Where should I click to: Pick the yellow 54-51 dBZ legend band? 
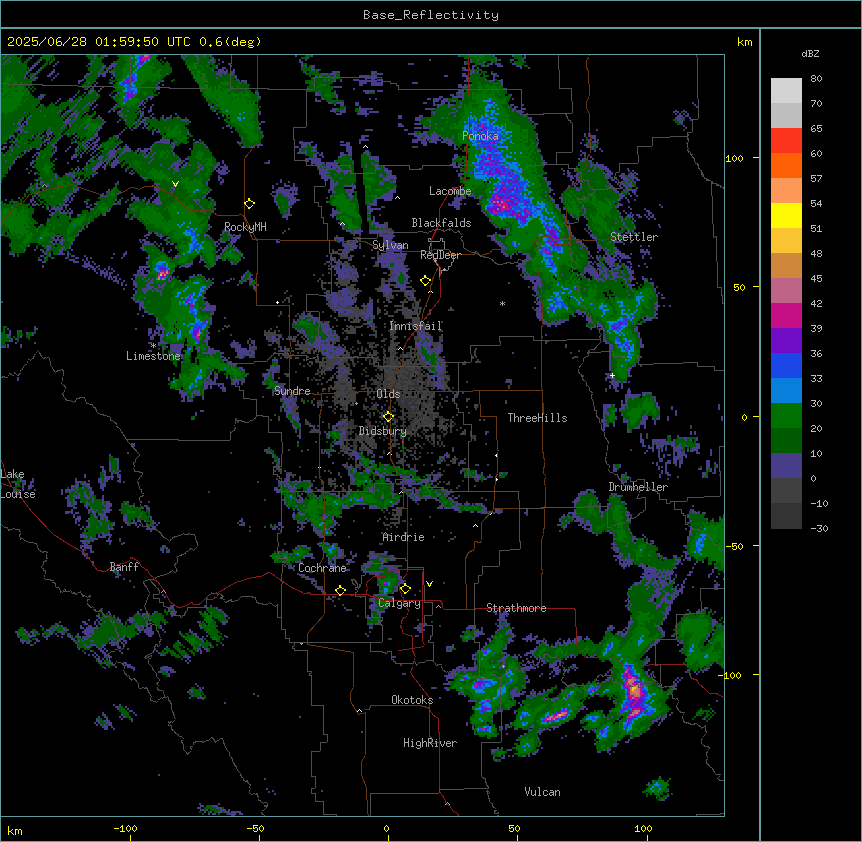click(786, 215)
